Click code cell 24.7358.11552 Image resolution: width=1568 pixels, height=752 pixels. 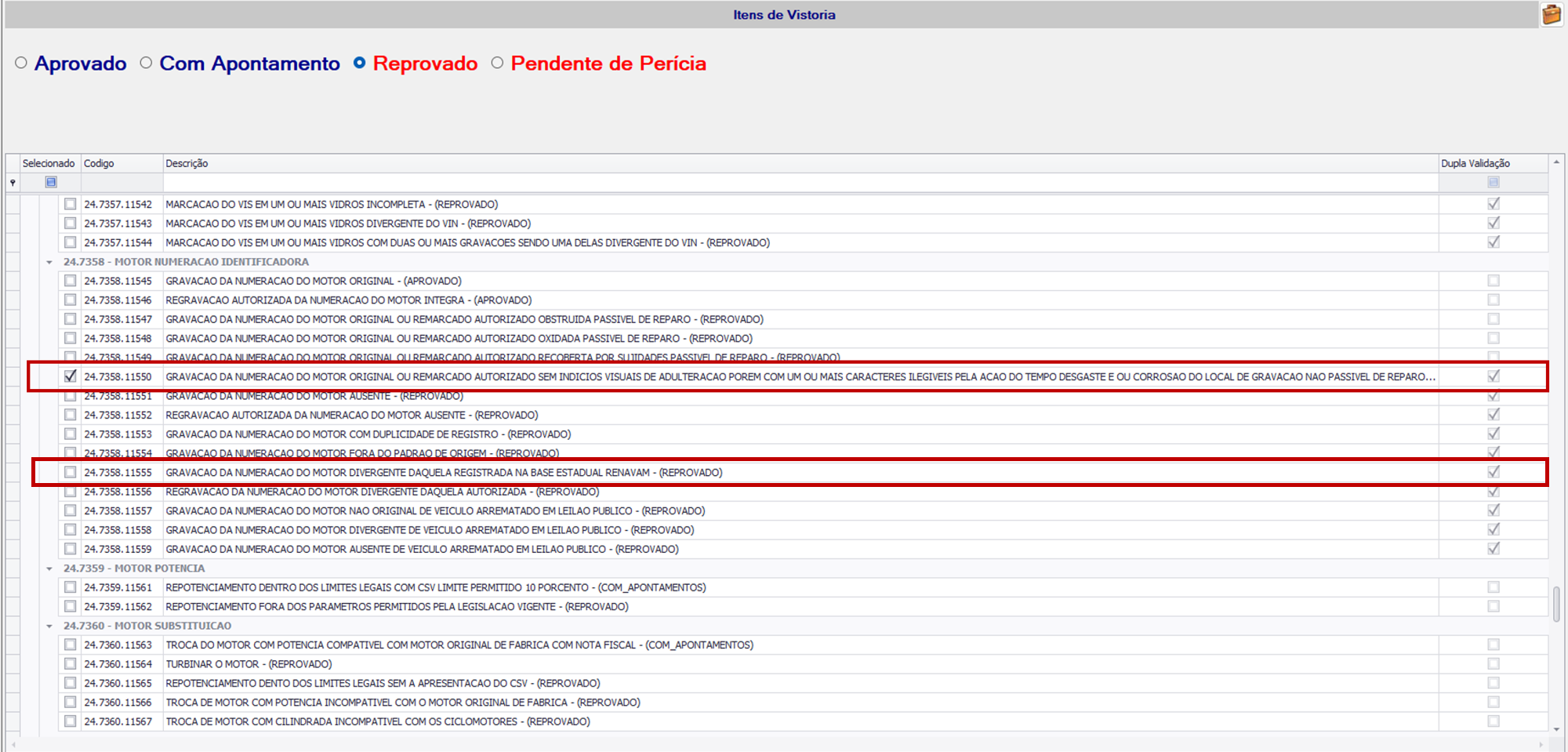(x=118, y=415)
